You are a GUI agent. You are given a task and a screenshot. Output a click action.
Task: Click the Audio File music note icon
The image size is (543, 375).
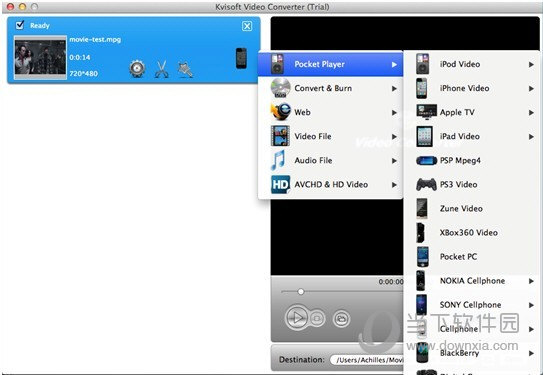278,160
